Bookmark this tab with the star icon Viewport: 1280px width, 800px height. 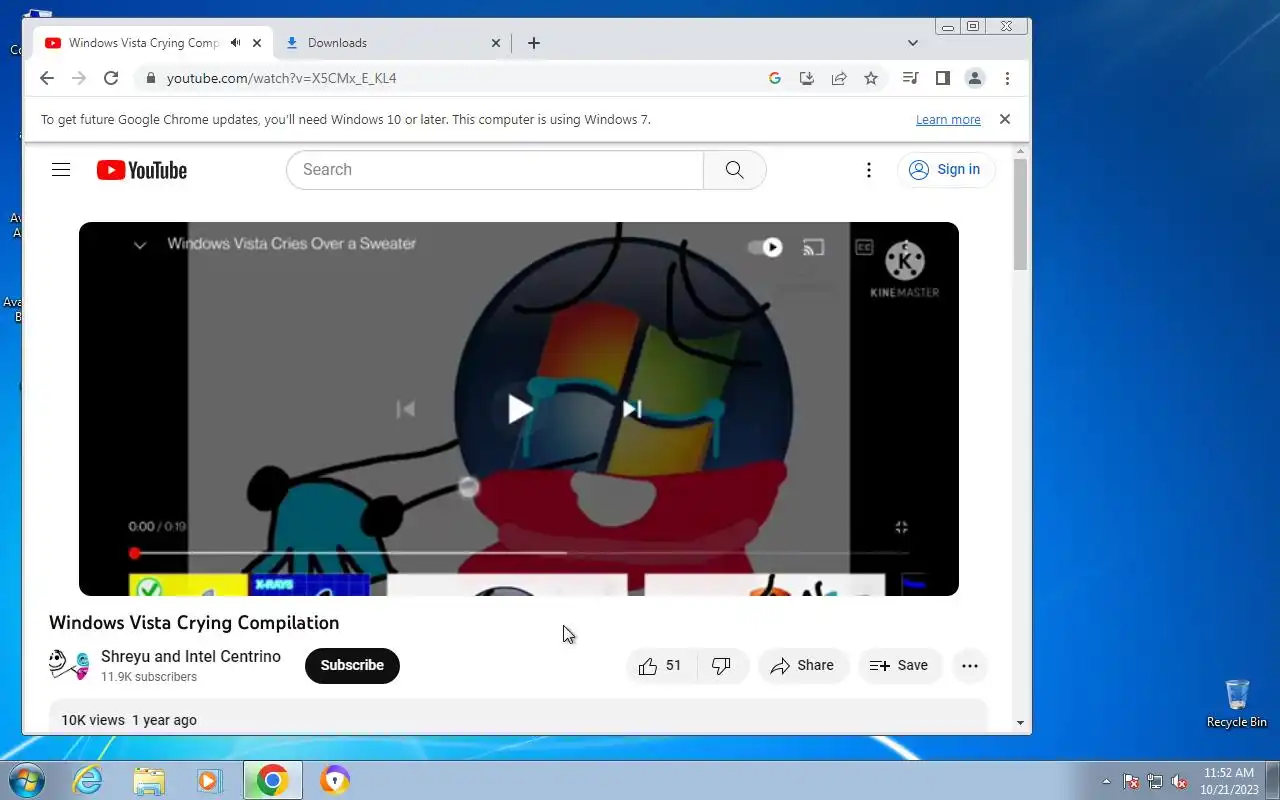[871, 78]
